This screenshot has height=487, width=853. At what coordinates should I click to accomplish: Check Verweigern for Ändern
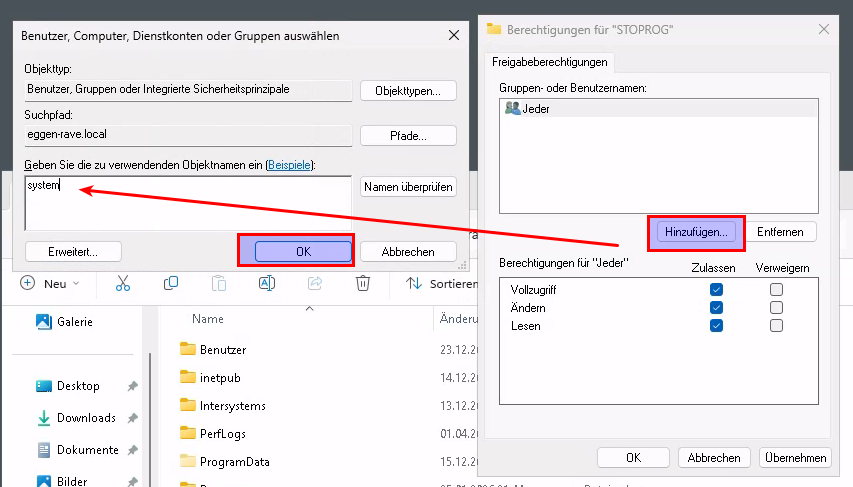click(x=776, y=308)
